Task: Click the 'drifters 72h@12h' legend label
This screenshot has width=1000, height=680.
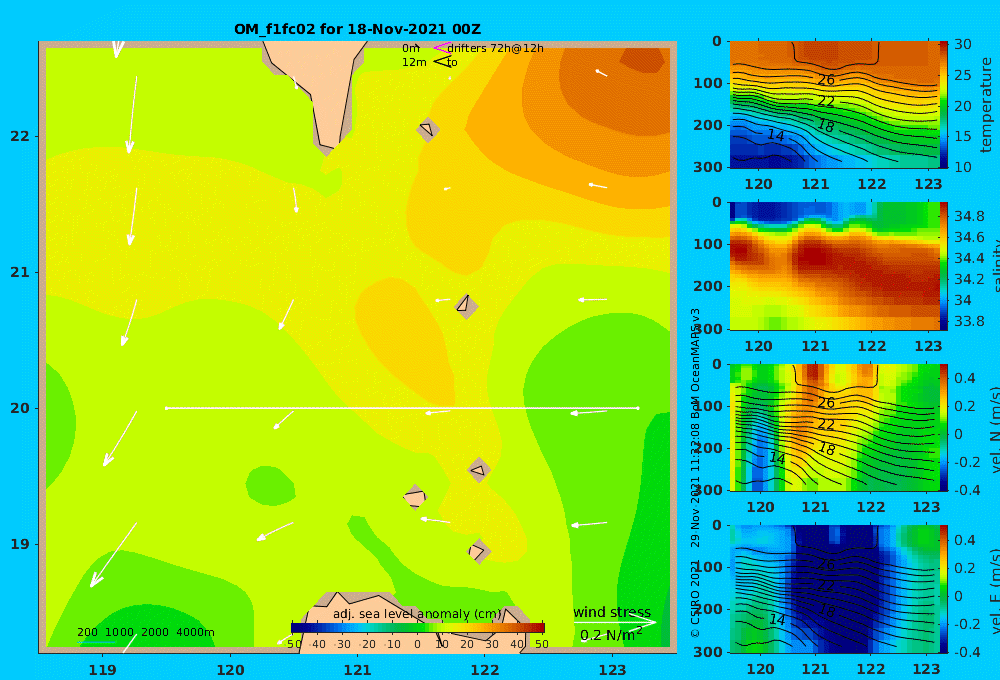Action: (495, 48)
